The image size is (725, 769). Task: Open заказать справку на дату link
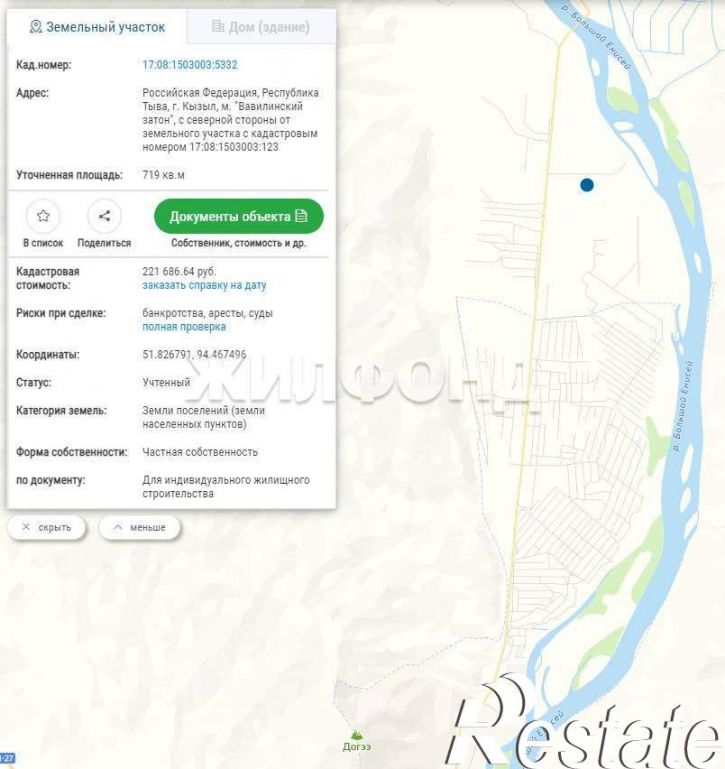tap(204, 285)
